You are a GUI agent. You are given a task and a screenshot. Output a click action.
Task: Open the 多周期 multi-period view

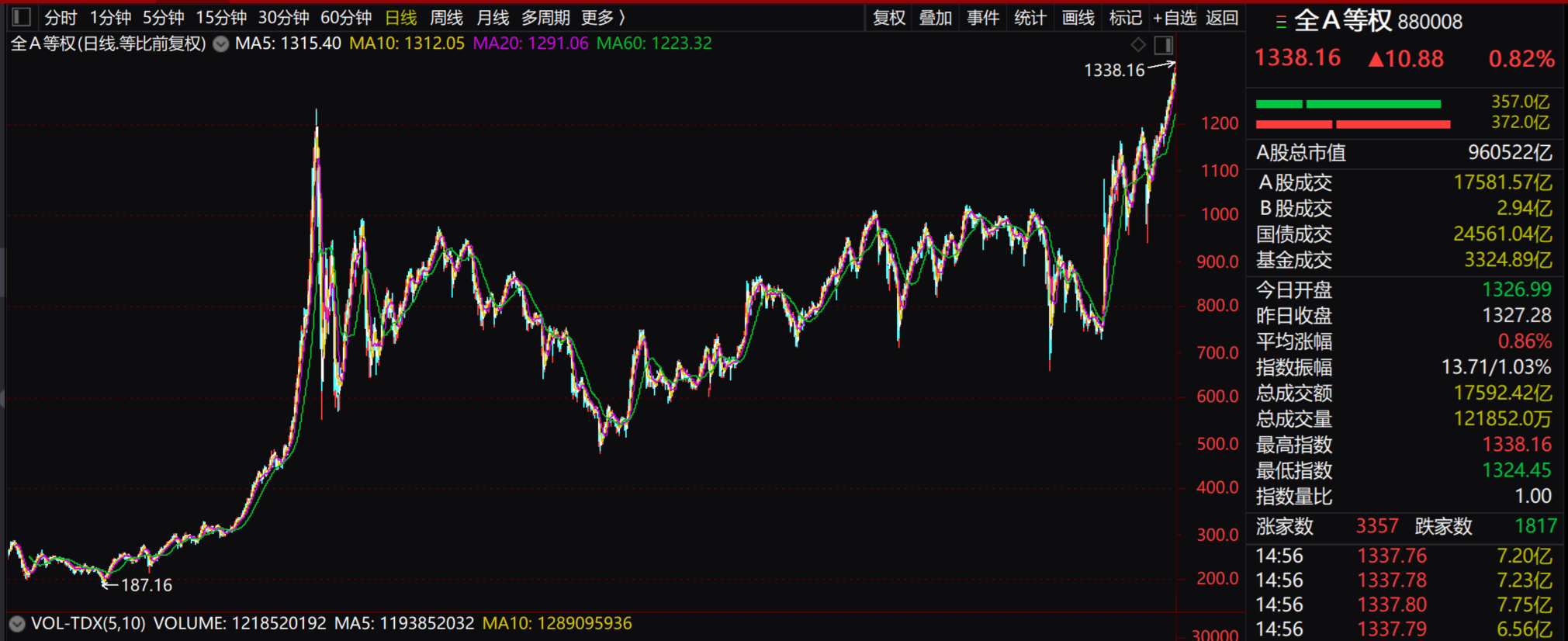click(x=545, y=17)
